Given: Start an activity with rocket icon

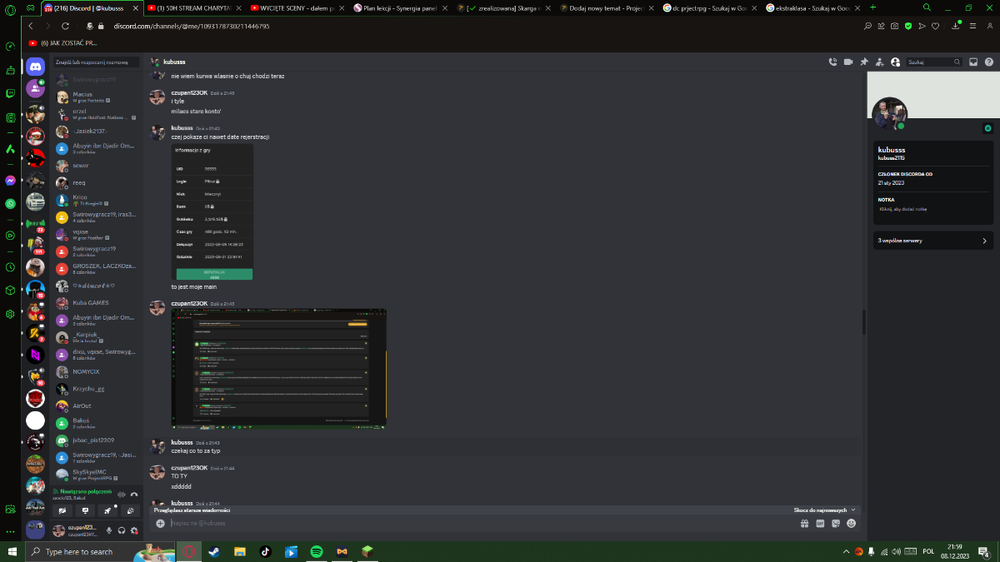Looking at the screenshot, I should click(108, 510).
